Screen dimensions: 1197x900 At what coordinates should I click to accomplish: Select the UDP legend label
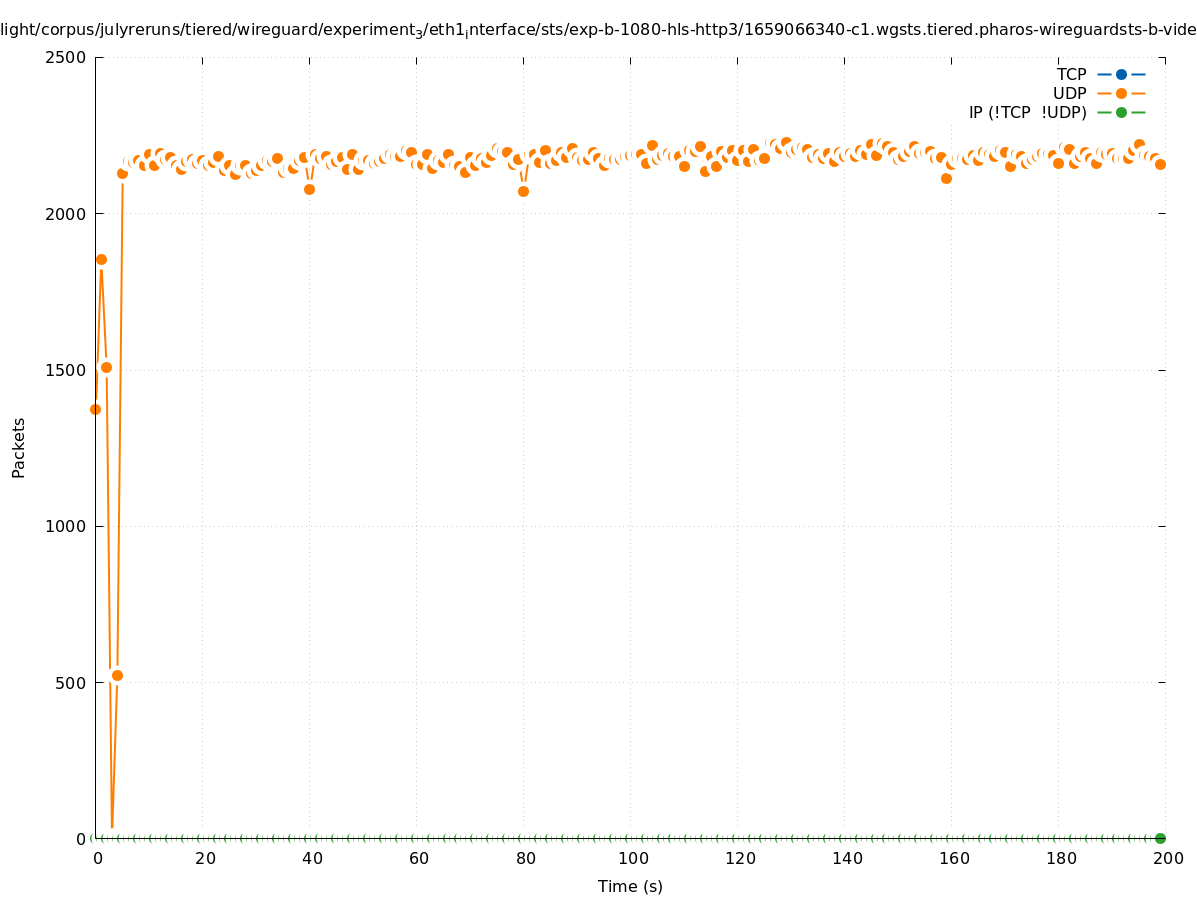click(1069, 93)
